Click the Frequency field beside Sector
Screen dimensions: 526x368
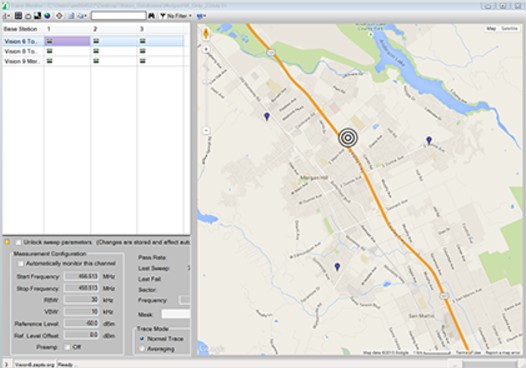click(185, 300)
